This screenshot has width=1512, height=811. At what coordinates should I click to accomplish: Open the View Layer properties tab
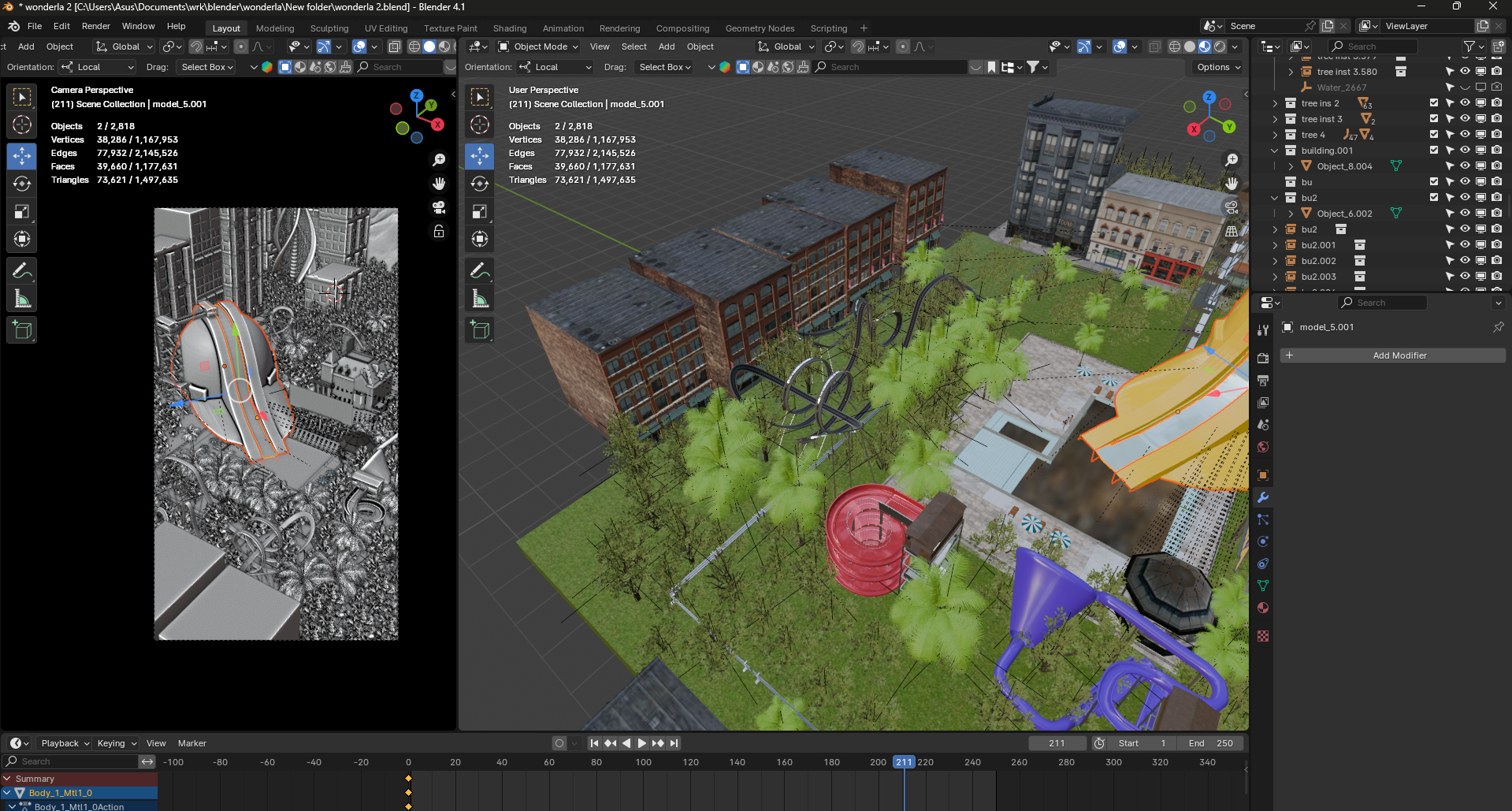pos(1263,402)
